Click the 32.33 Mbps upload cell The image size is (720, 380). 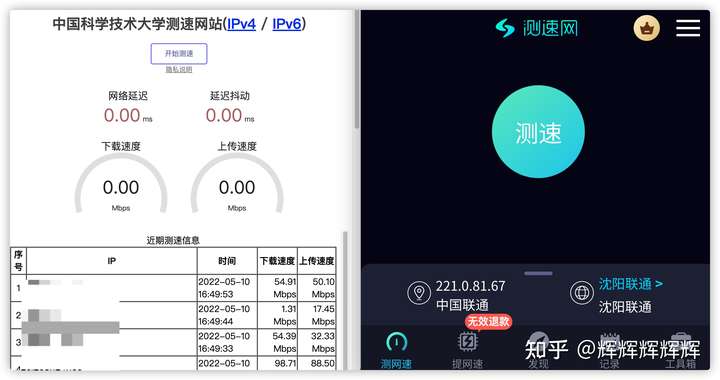pos(317,342)
